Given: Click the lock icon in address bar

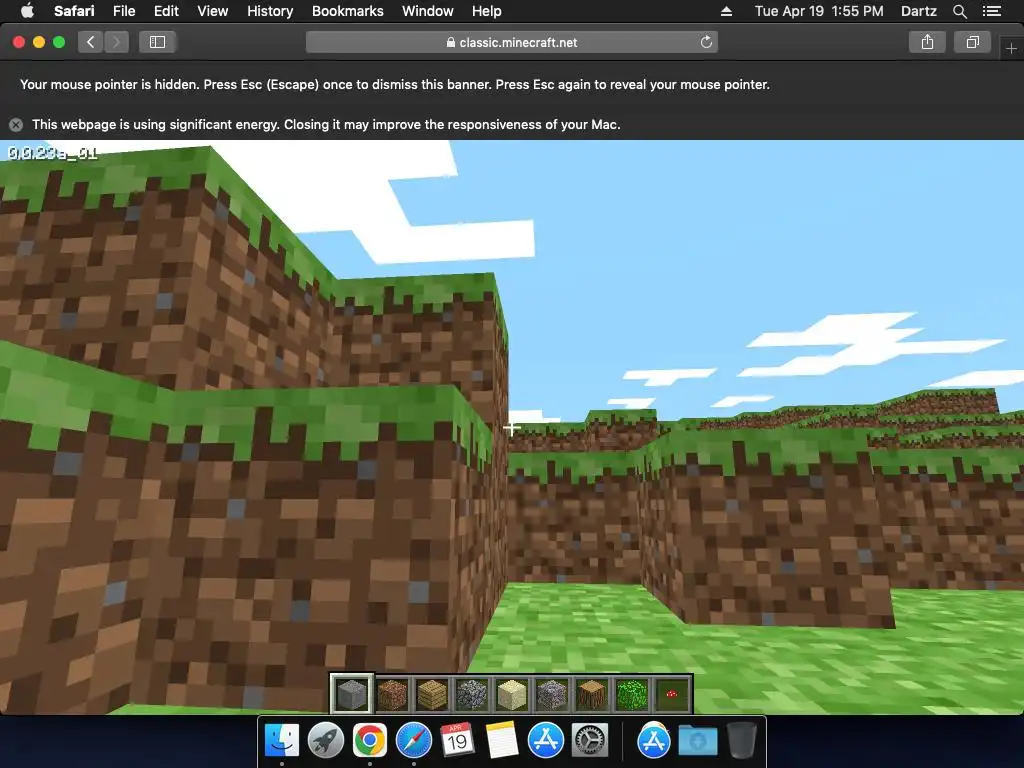Looking at the screenshot, I should click(x=451, y=42).
